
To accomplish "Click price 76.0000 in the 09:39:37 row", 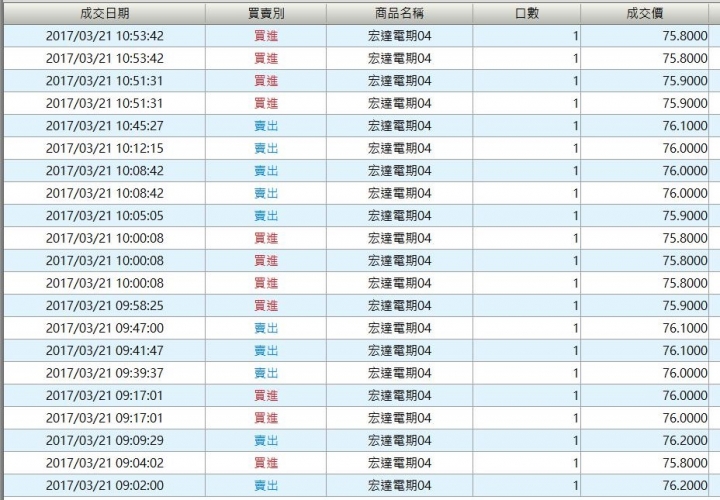I will click(x=685, y=373).
